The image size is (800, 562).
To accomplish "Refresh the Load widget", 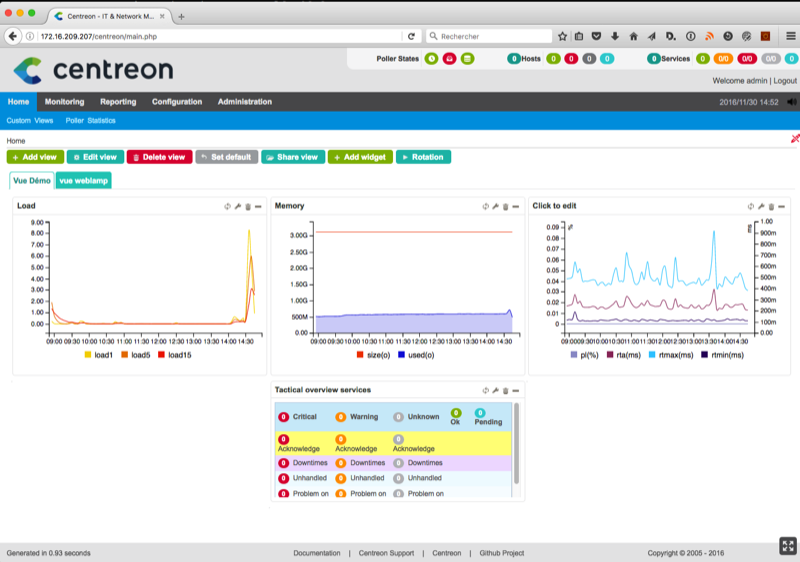I will click(x=227, y=206).
